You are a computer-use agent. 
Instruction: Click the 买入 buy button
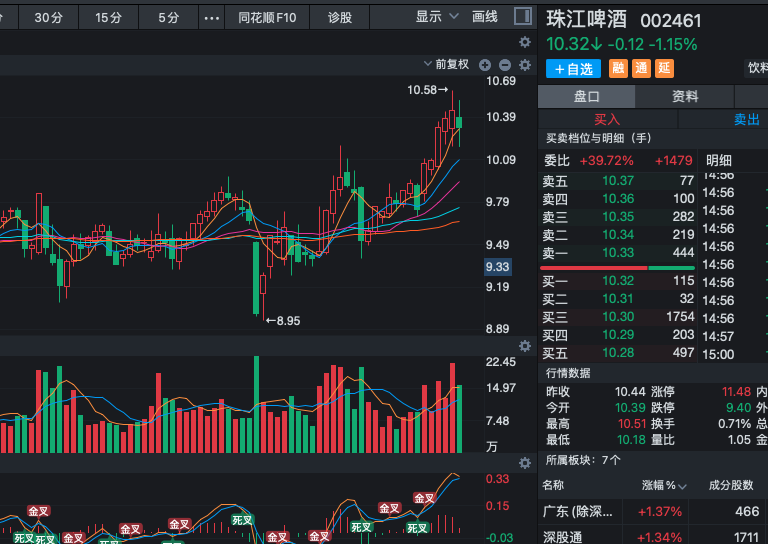pos(607,119)
